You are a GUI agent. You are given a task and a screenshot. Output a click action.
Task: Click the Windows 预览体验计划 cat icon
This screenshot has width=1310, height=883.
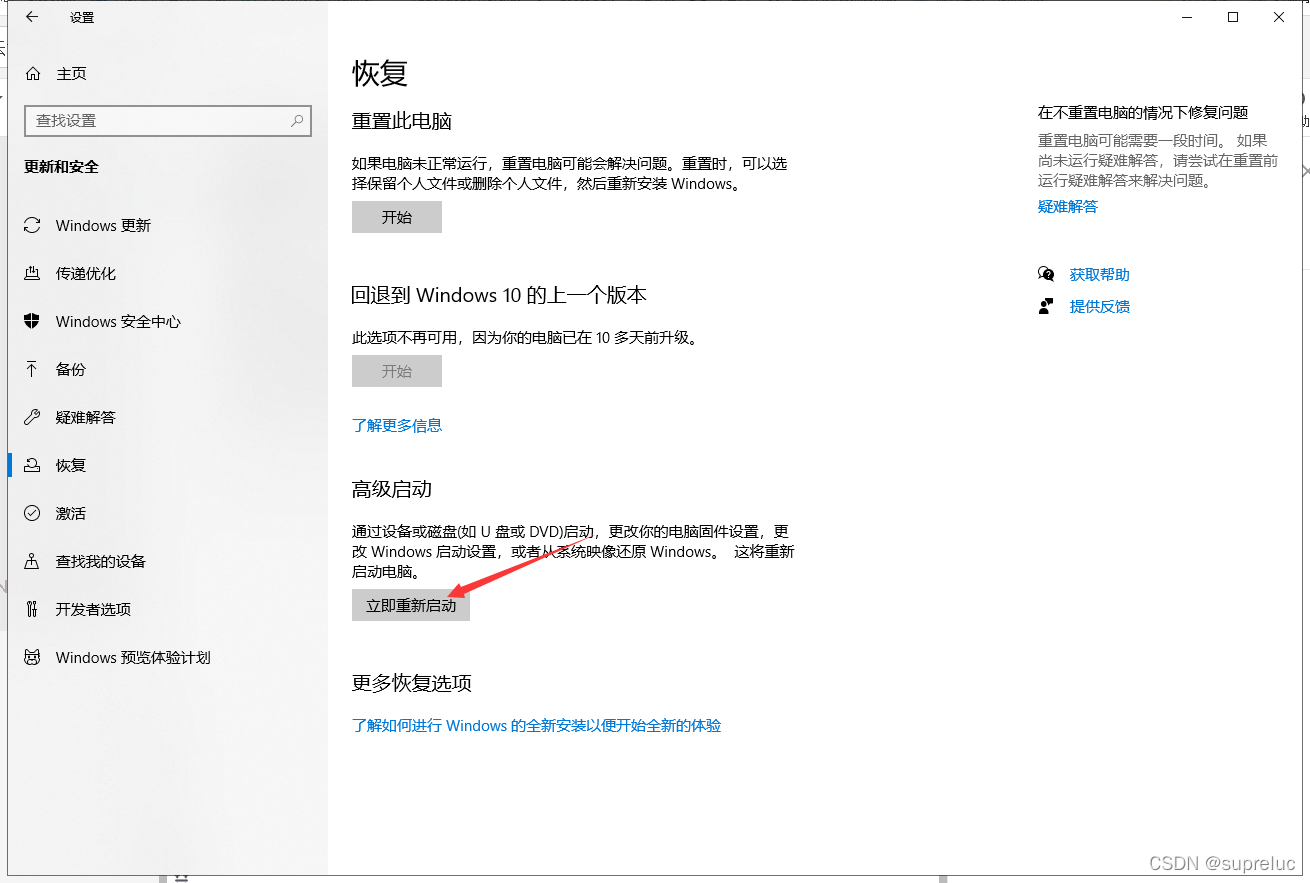(33, 658)
